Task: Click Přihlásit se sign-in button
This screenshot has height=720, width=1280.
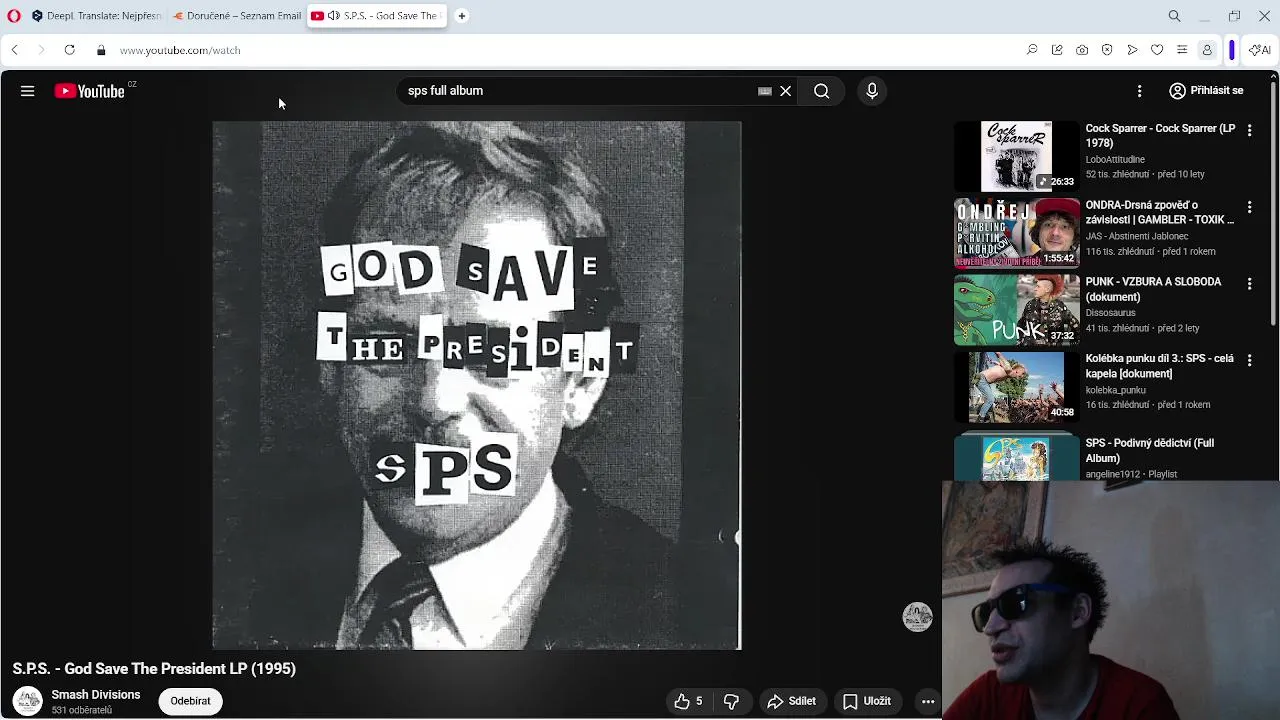Action: coord(1206,90)
